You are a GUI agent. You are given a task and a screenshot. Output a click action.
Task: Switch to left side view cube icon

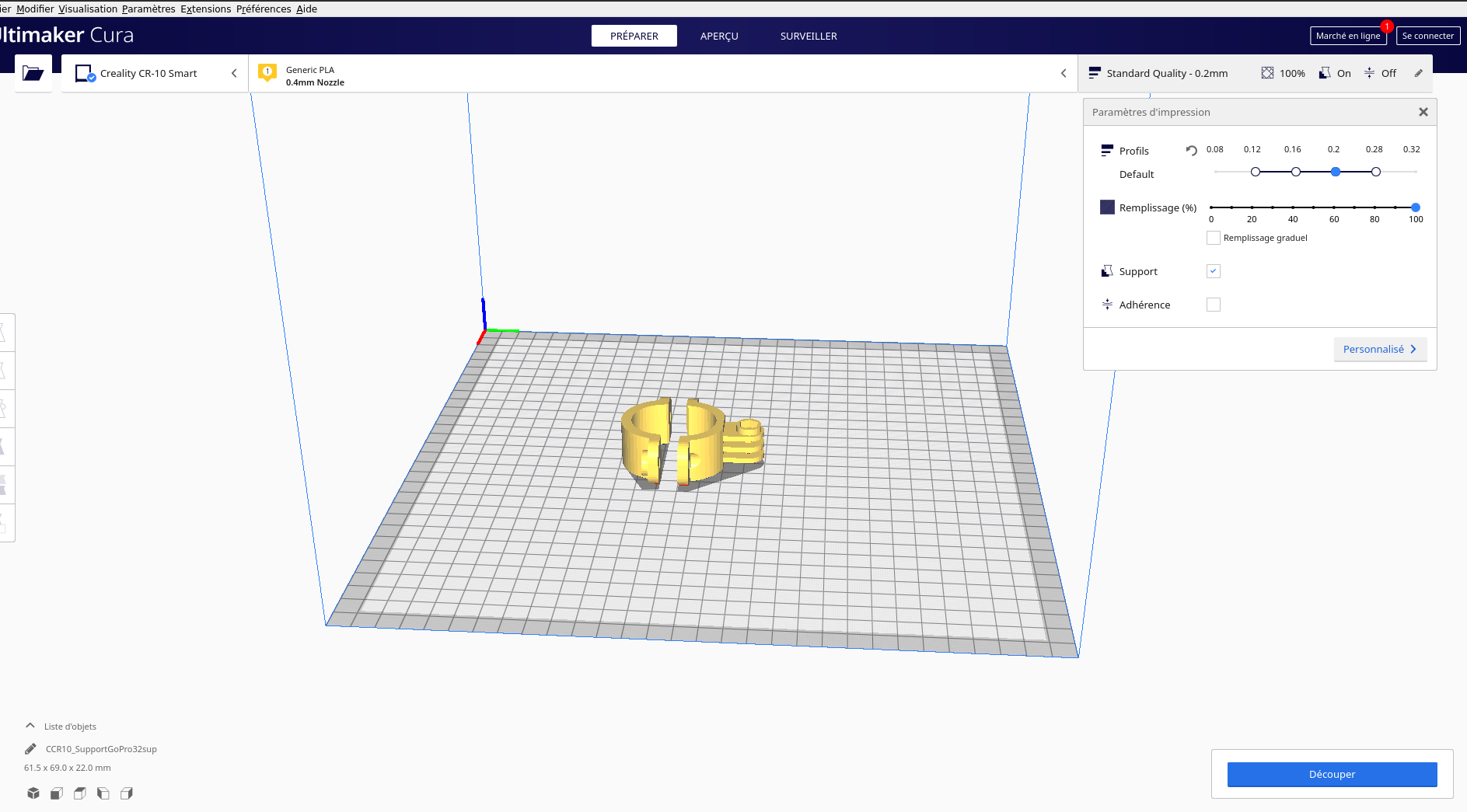[x=103, y=793]
